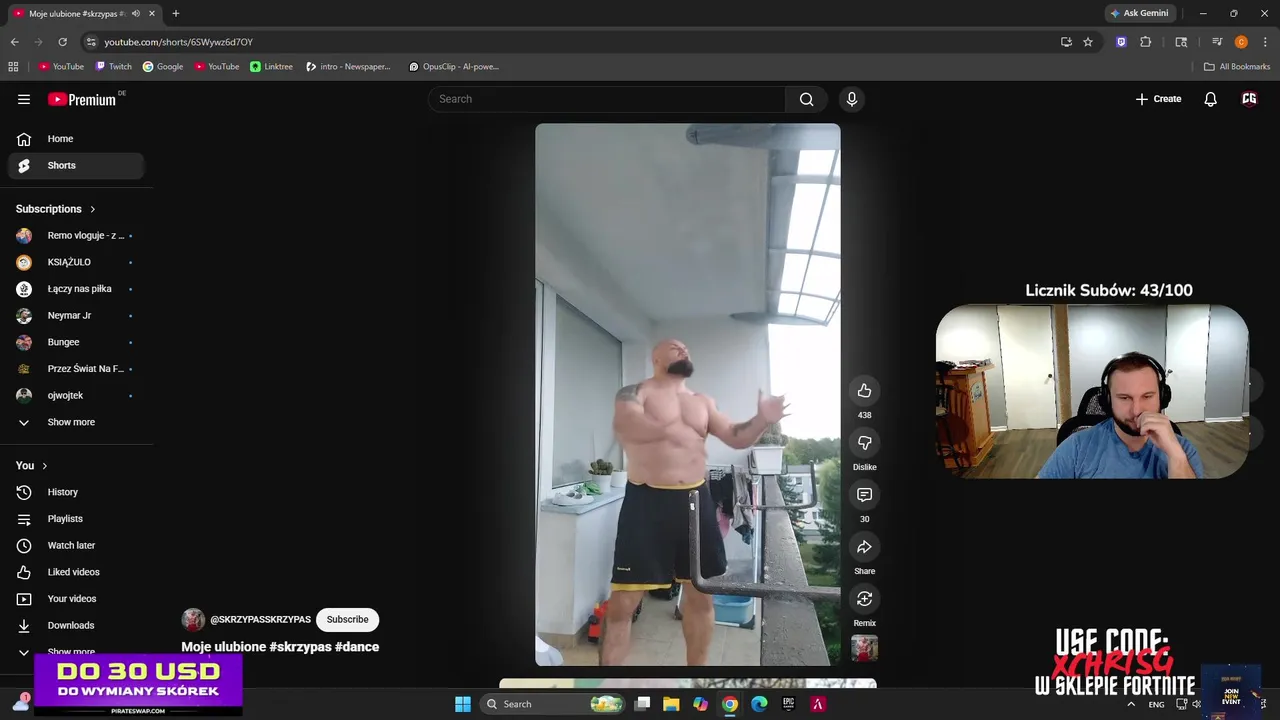Click the Ask Gemini button
1280x720 pixels.
[1139, 13]
